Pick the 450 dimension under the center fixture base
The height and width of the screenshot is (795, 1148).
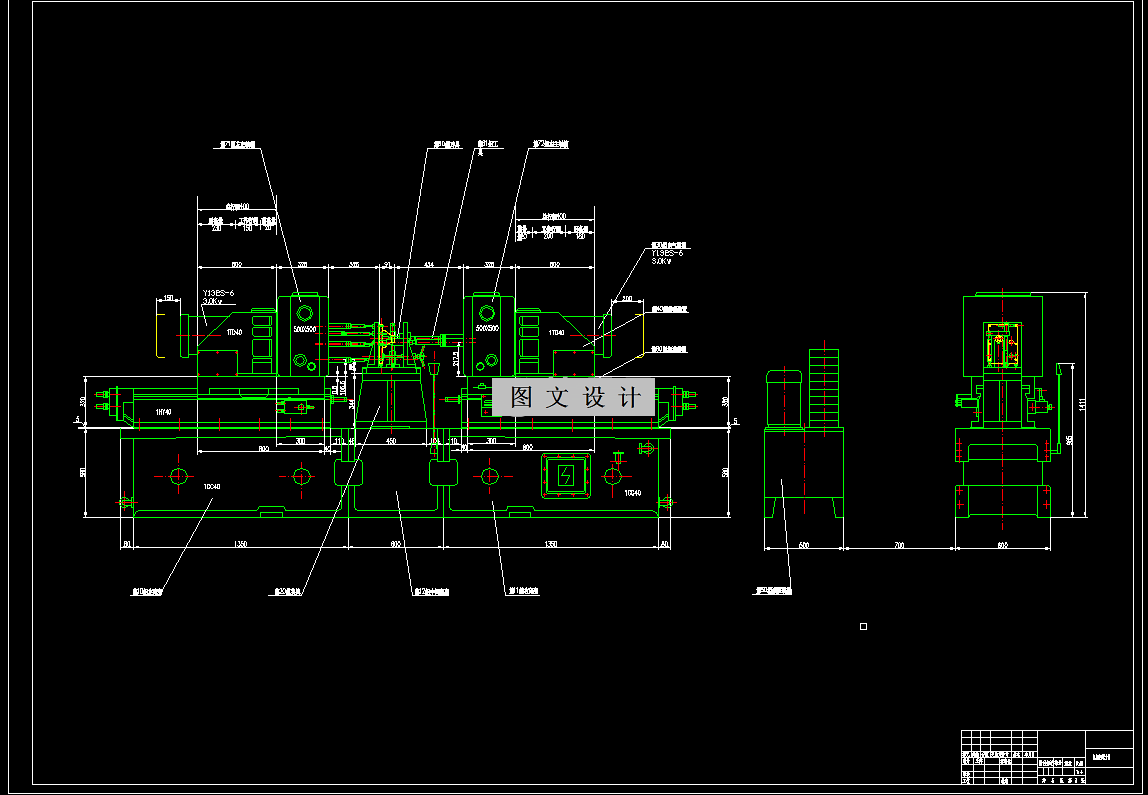click(390, 441)
